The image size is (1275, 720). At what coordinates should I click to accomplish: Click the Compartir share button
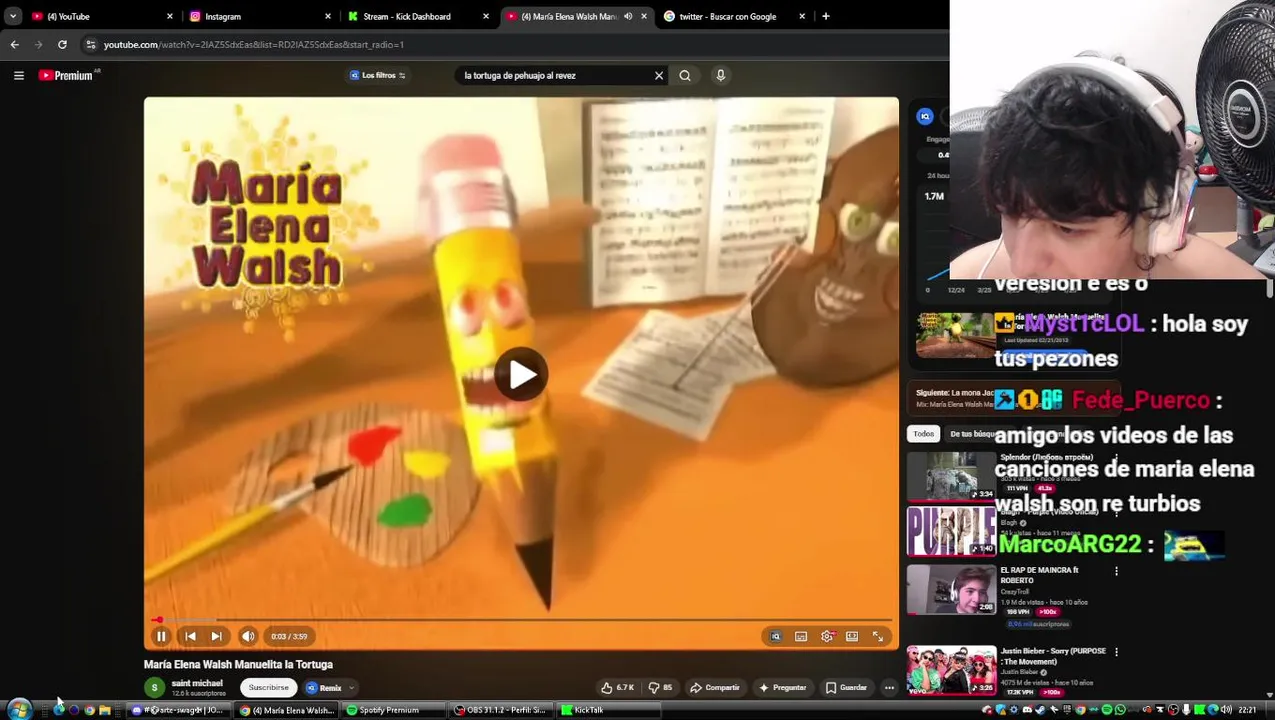pos(715,688)
